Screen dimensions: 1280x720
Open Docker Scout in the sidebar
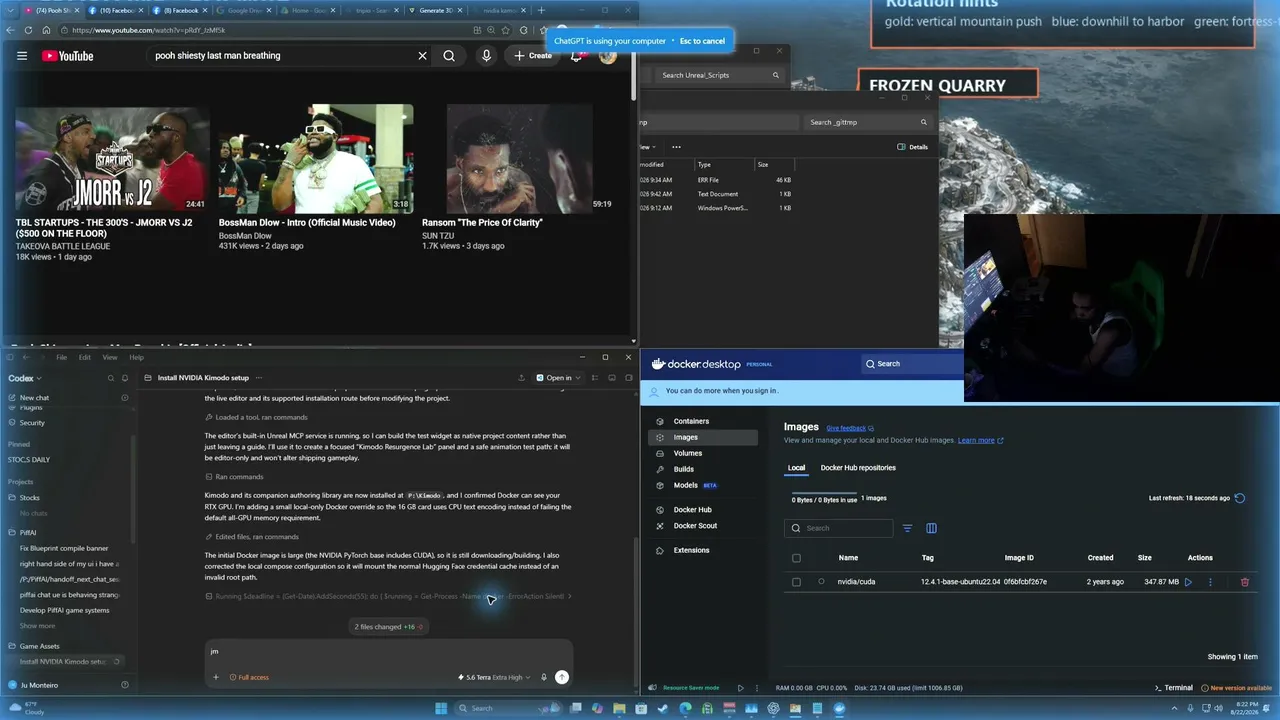point(695,526)
